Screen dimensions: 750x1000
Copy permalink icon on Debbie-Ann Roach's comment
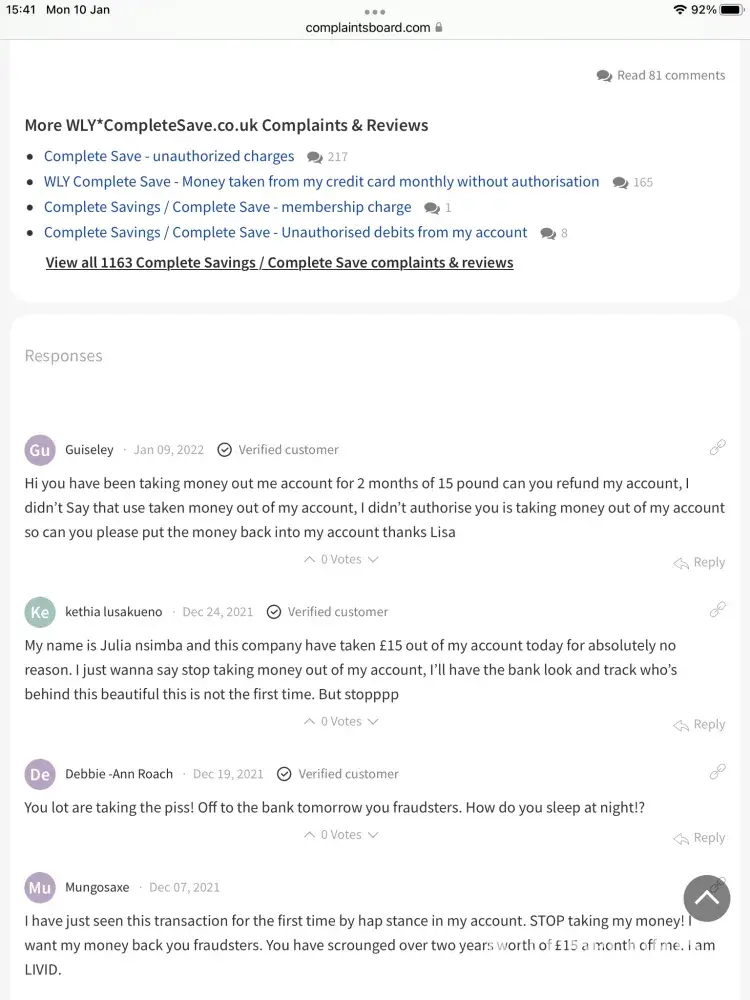[x=717, y=772]
